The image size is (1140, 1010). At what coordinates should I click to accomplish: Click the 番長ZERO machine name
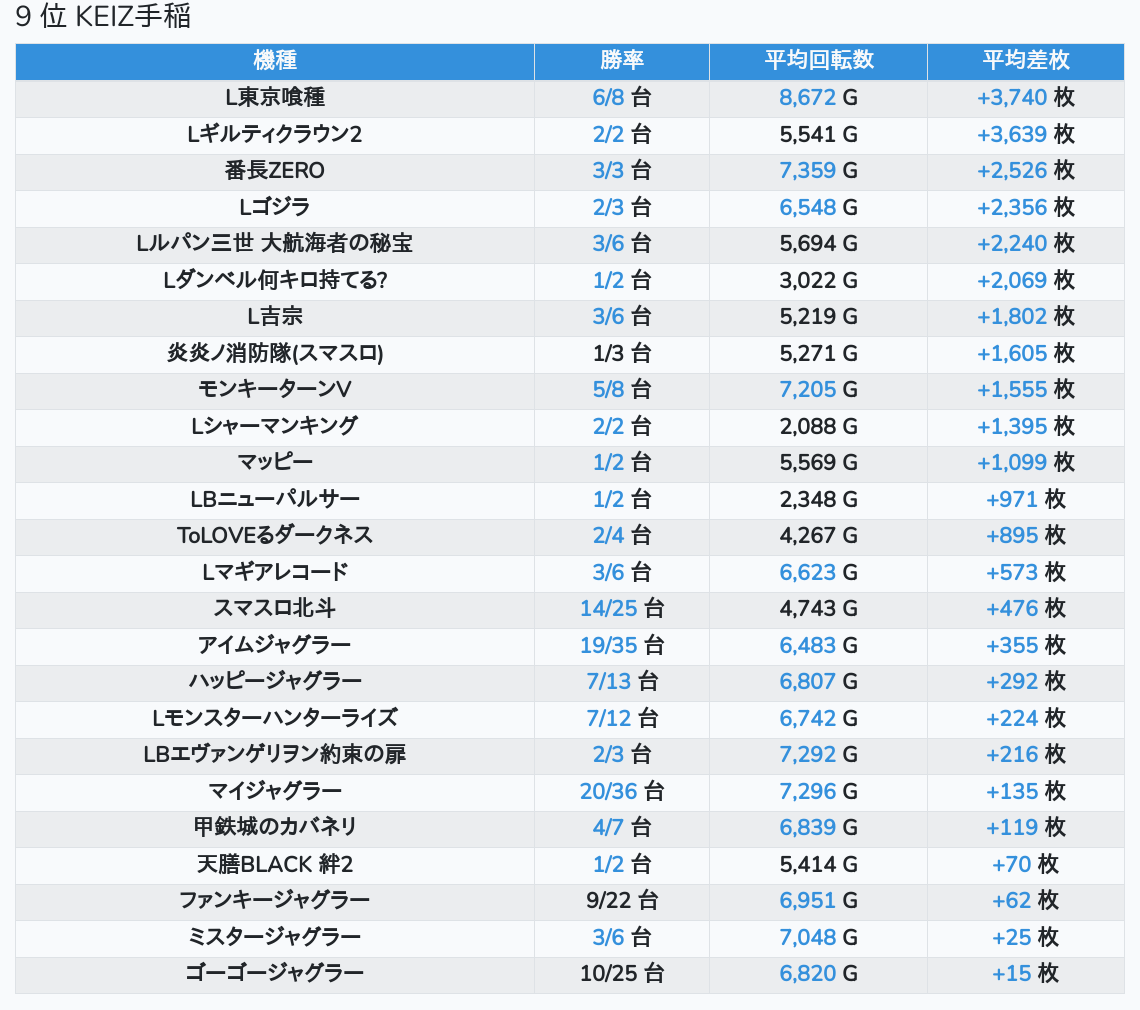pyautogui.click(x=275, y=171)
